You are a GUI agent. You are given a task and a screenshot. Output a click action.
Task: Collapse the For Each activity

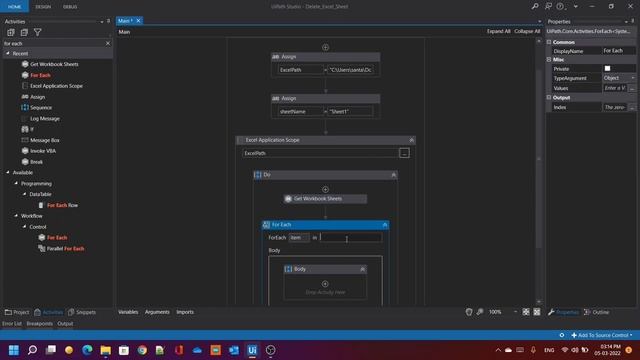point(384,225)
